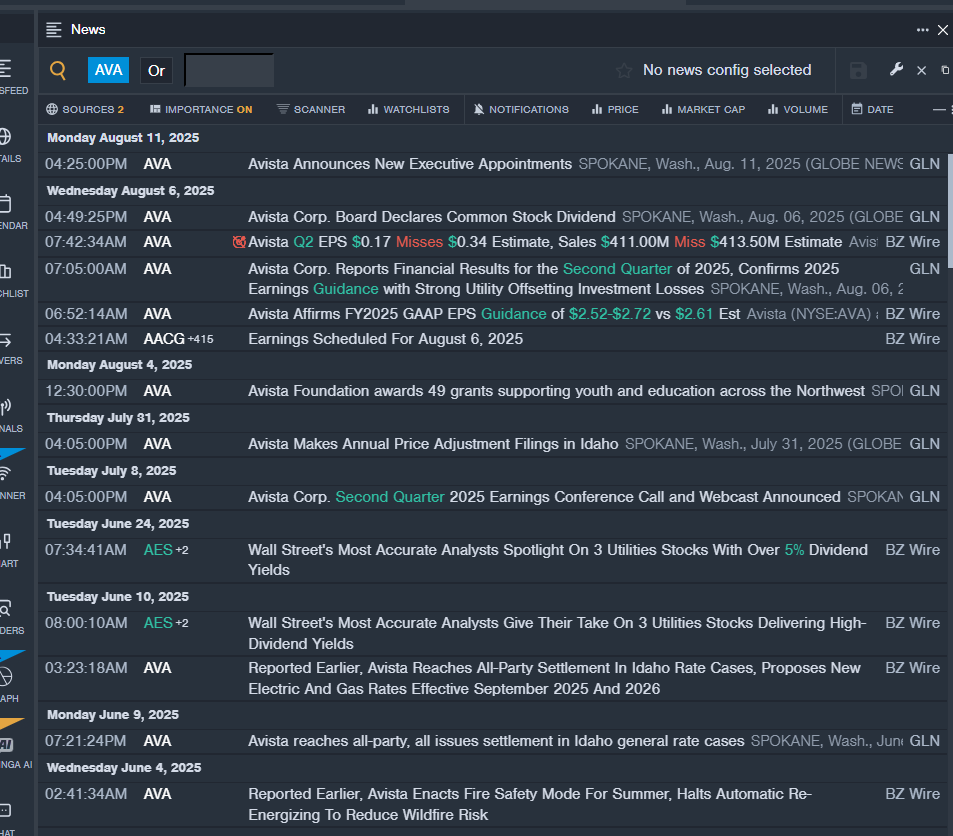Click the collapse dash at filter bar right
The height and width of the screenshot is (836, 953).
(939, 109)
